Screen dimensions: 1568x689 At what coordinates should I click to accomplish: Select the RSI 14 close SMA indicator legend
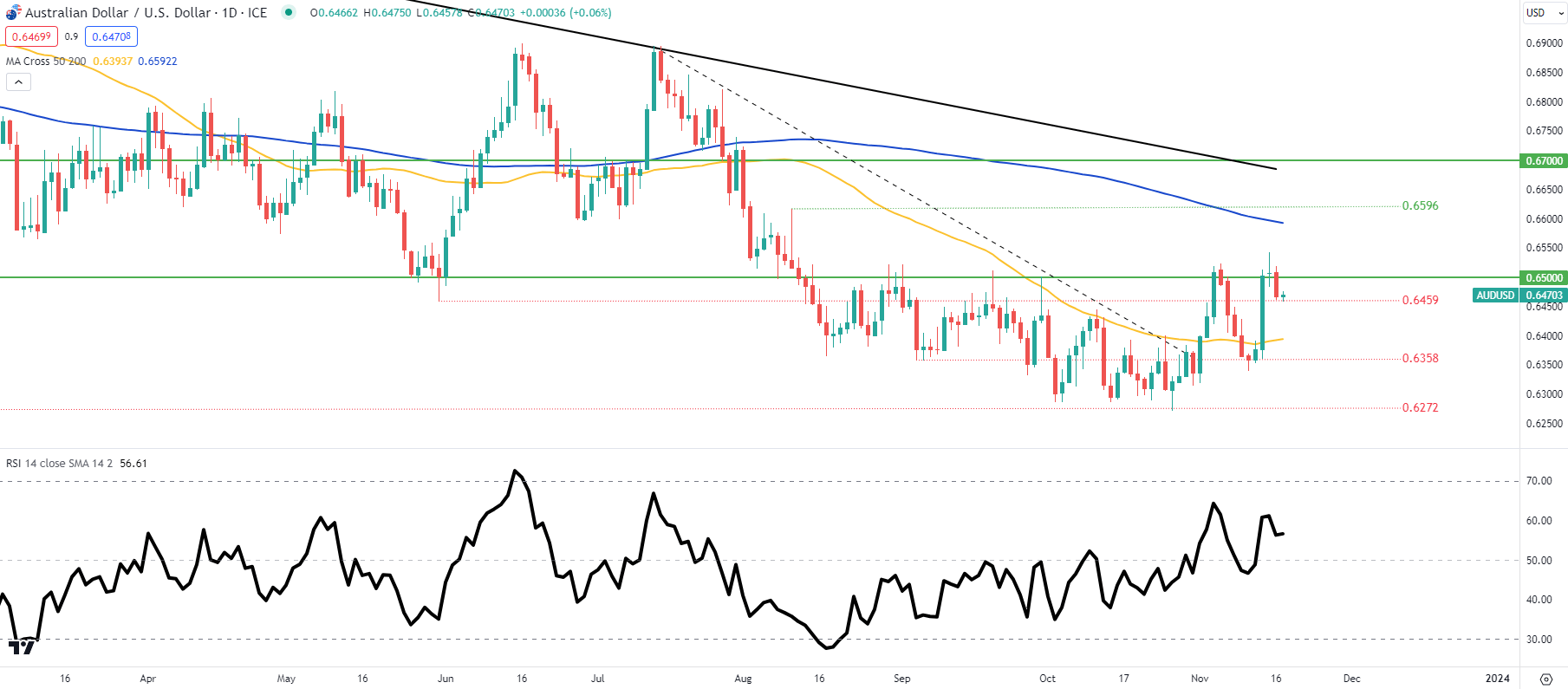[x=60, y=464]
